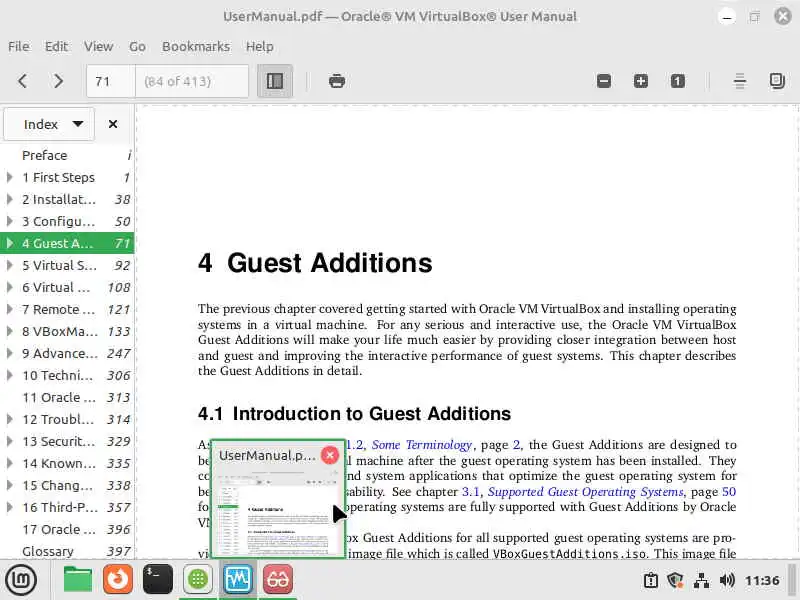The width and height of the screenshot is (800, 600).
Task: Switch to the document viewer panel item
Action: (x=278, y=580)
